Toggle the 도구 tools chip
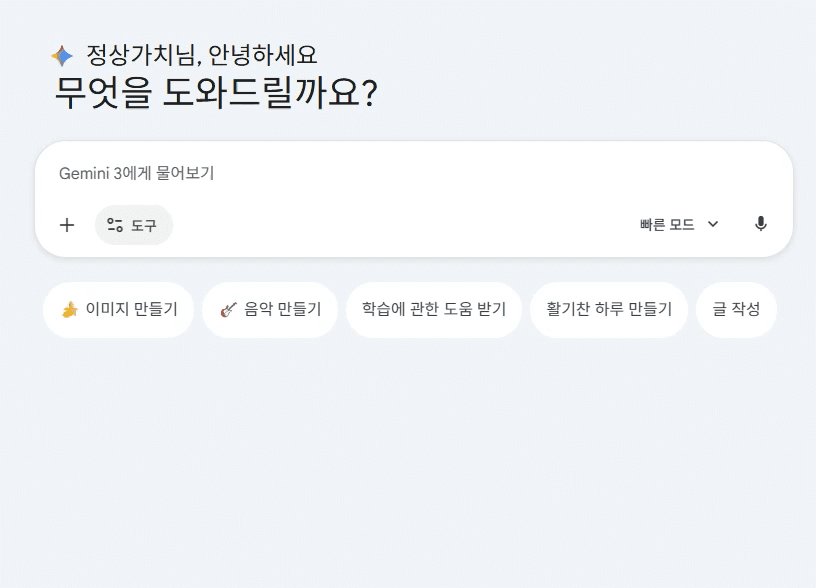Screen dimensions: 816x588 tap(133, 225)
